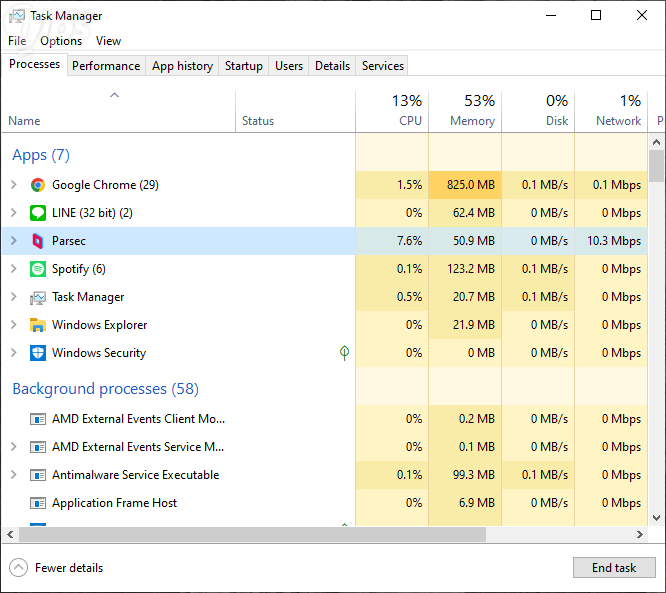Click the Antimalware Service Executable icon

38,475
